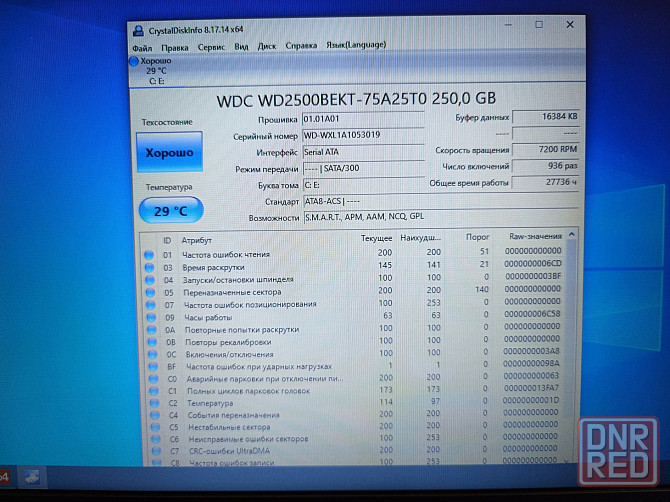Open the Сервис menu
The width and height of the screenshot is (670, 502).
[x=211, y=47]
